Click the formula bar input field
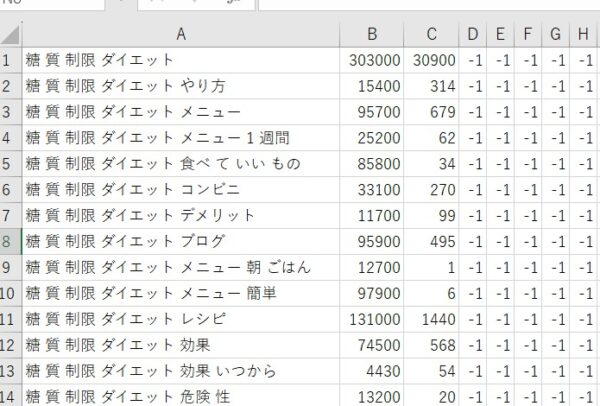This screenshot has width=600, height=406. pos(429,5)
